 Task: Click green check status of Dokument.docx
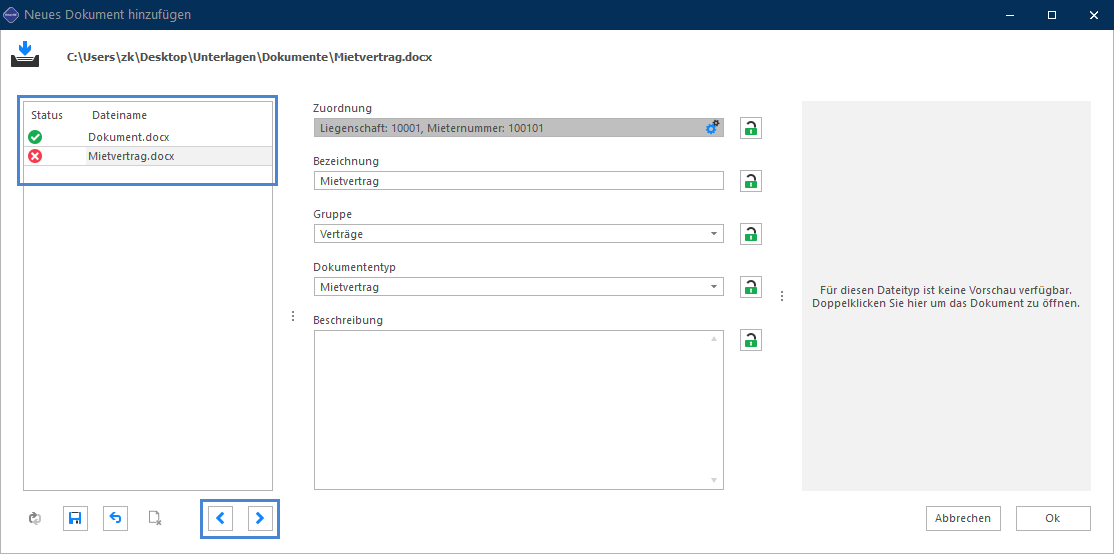[x=35, y=137]
